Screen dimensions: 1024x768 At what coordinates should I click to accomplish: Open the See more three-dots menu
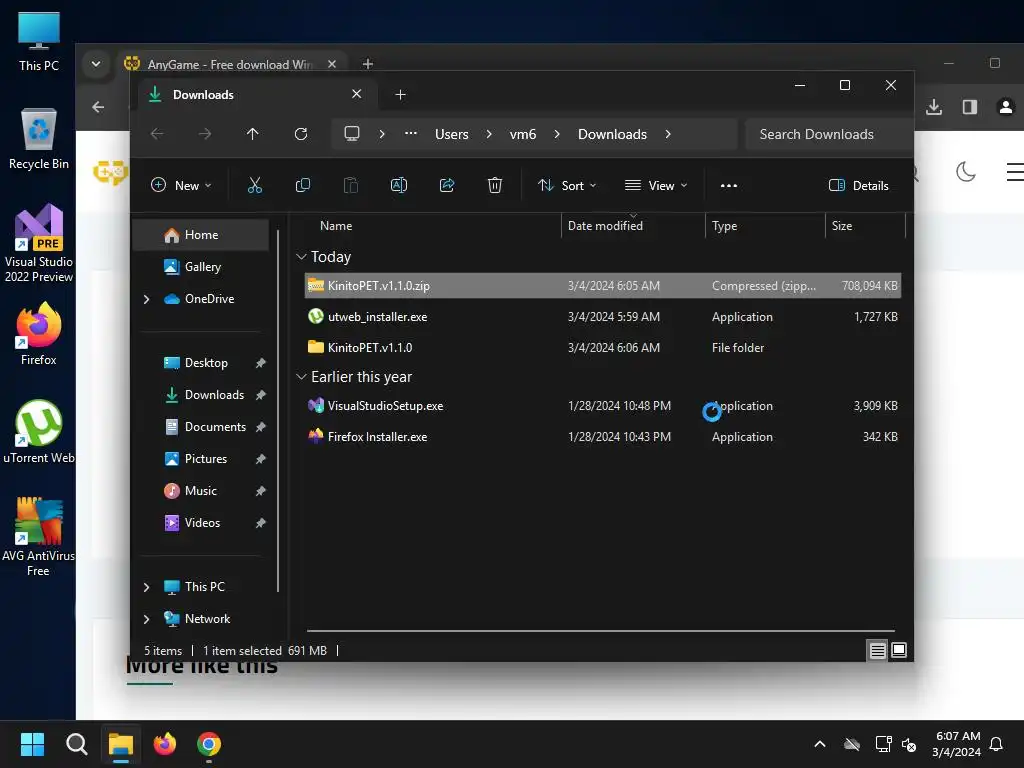[x=729, y=185]
